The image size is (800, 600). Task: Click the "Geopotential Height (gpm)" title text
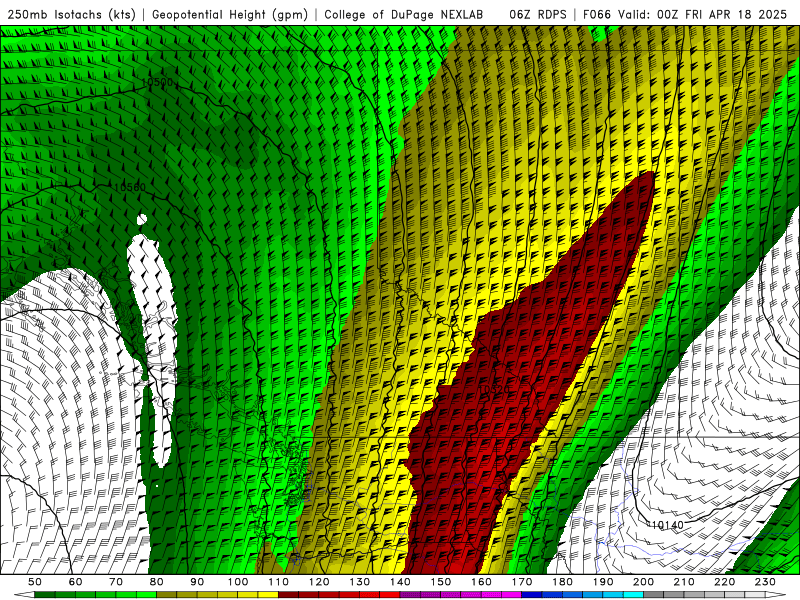230,14
